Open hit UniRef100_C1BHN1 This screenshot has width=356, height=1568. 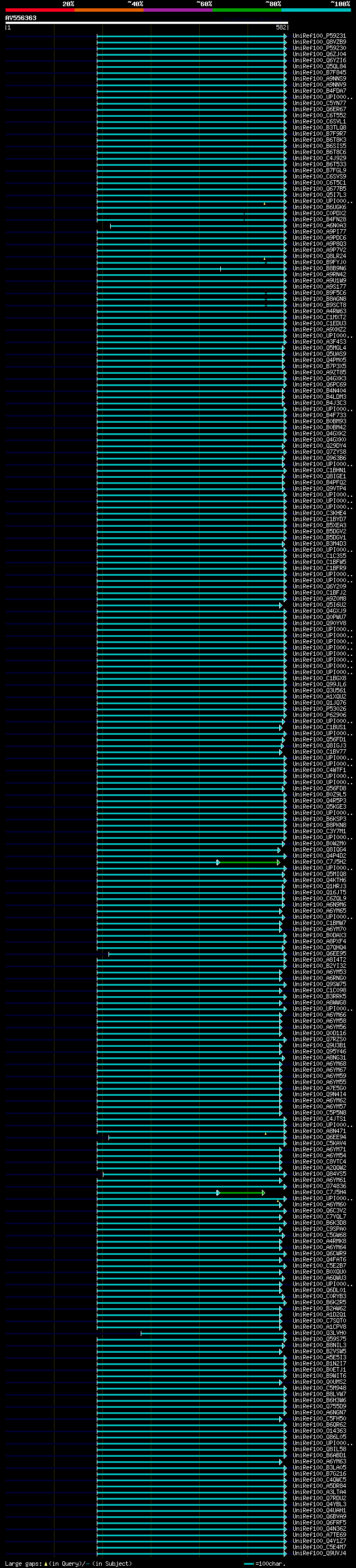(319, 471)
